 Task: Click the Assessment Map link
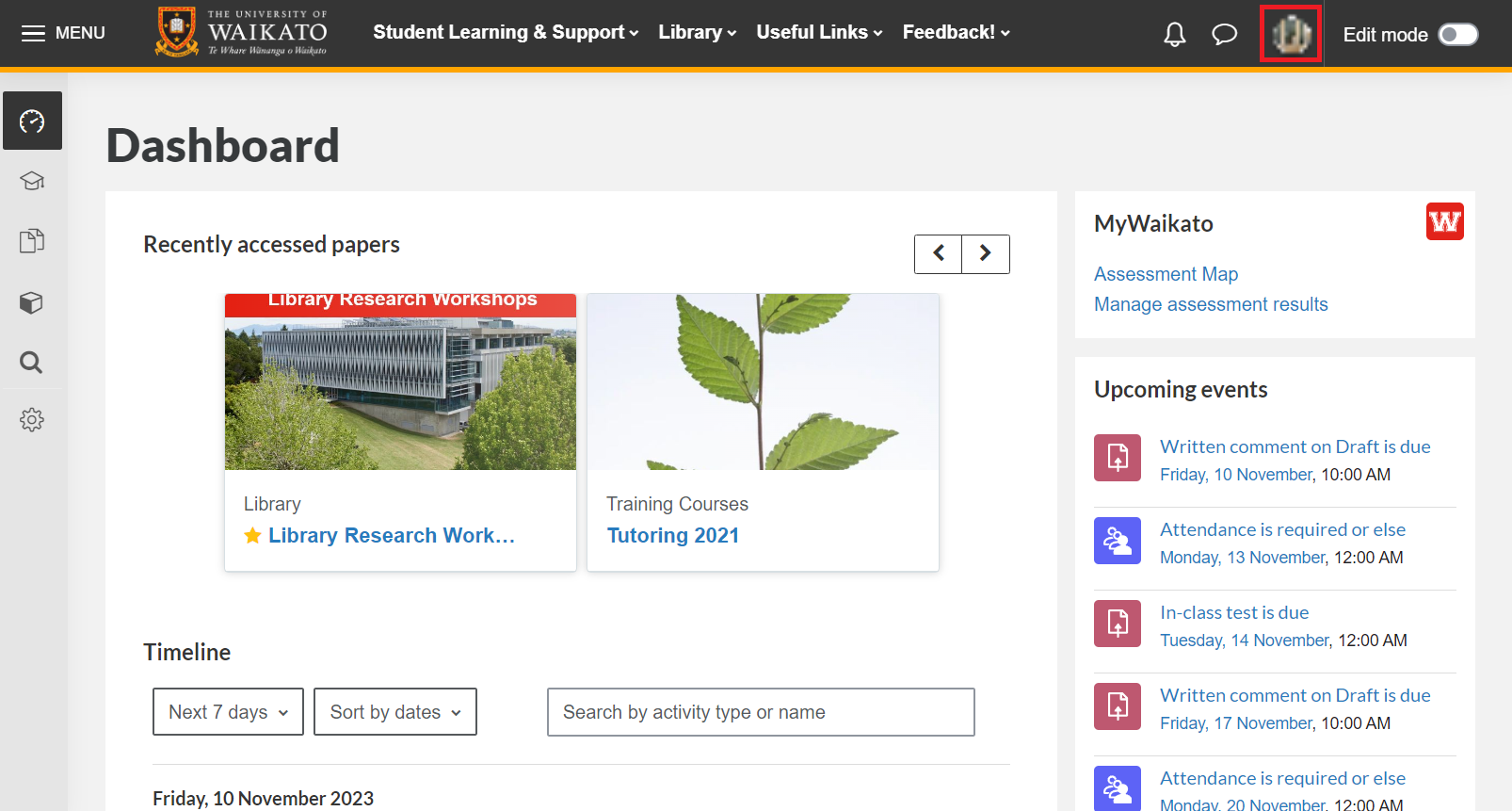(x=1166, y=274)
